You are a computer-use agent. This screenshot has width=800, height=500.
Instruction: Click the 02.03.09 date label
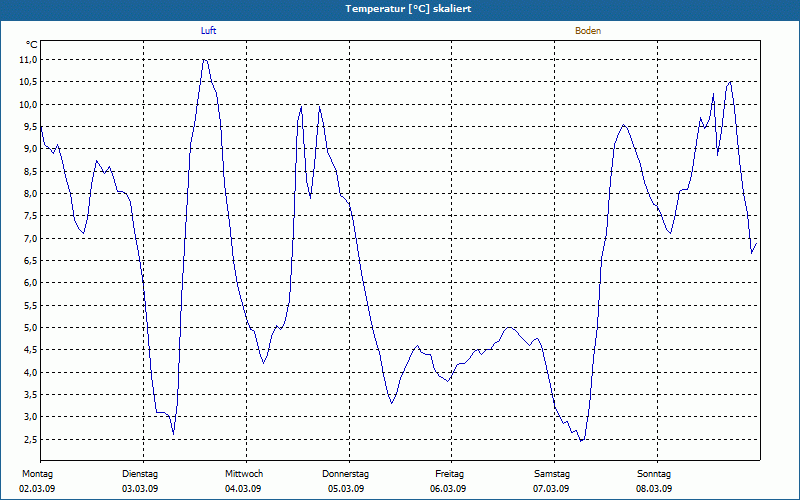[x=37, y=489]
